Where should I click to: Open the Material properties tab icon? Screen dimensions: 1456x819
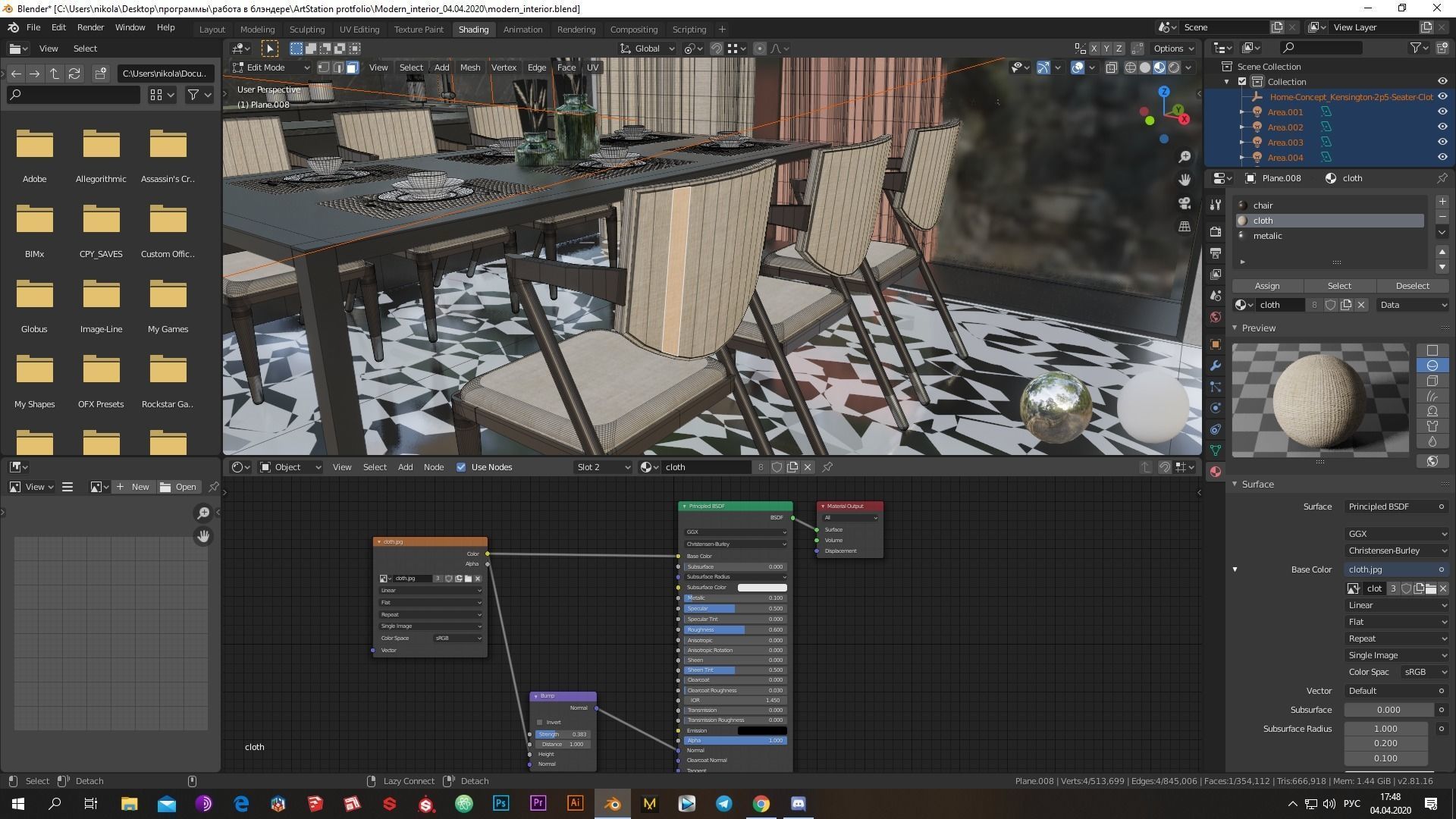coord(1216,472)
